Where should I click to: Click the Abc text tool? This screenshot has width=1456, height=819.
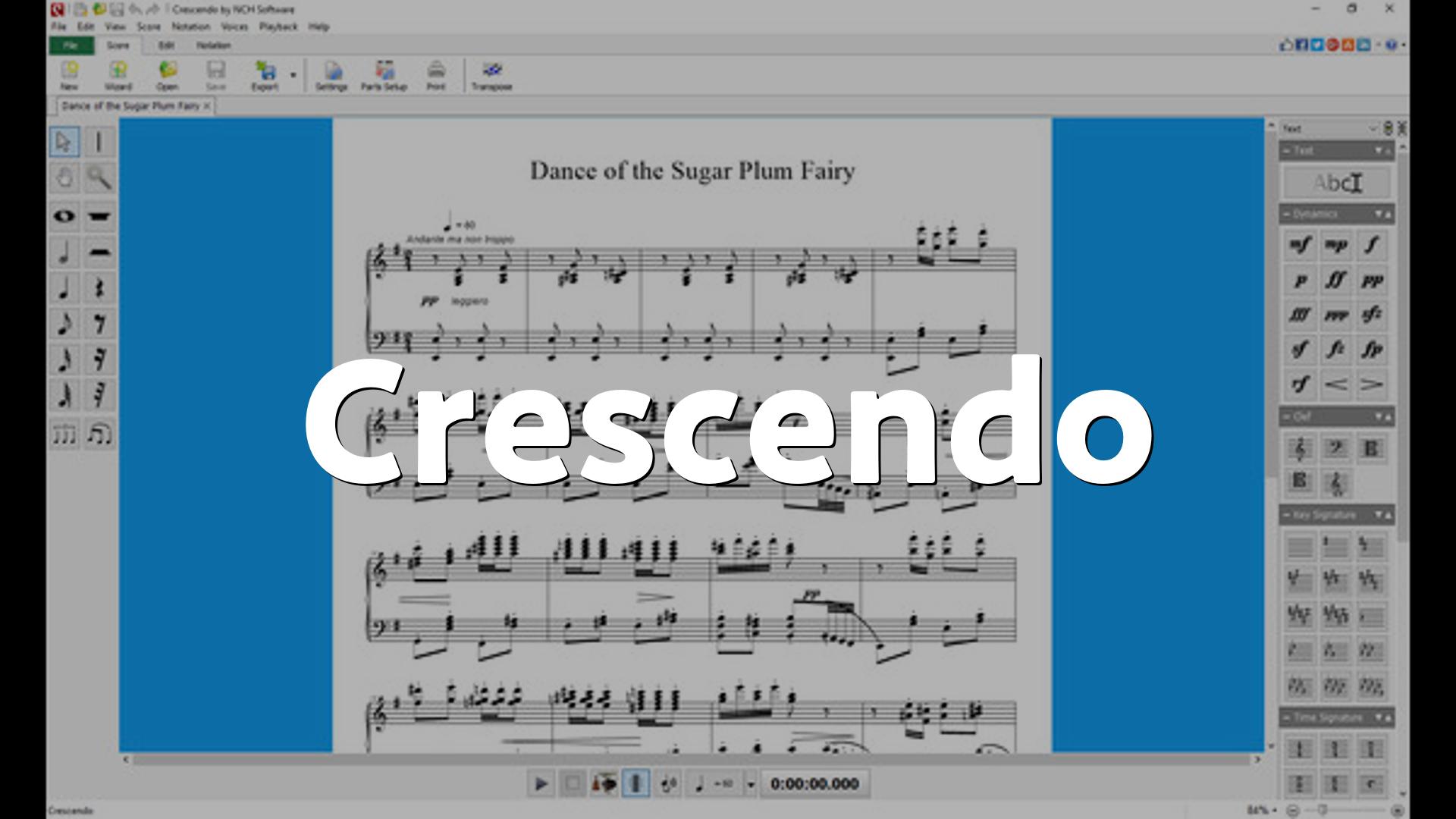click(1337, 183)
